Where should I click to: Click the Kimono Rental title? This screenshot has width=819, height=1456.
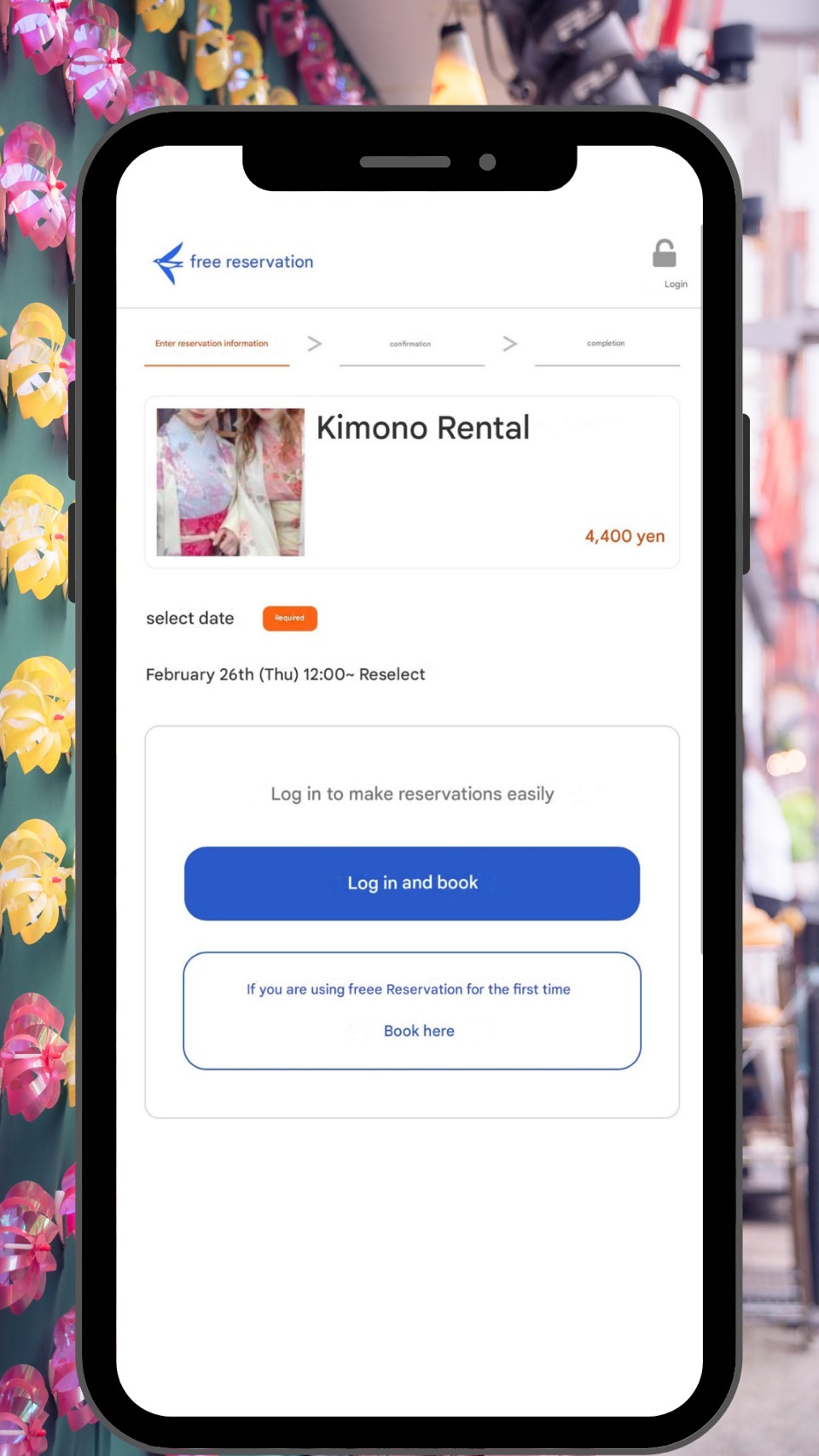423,428
